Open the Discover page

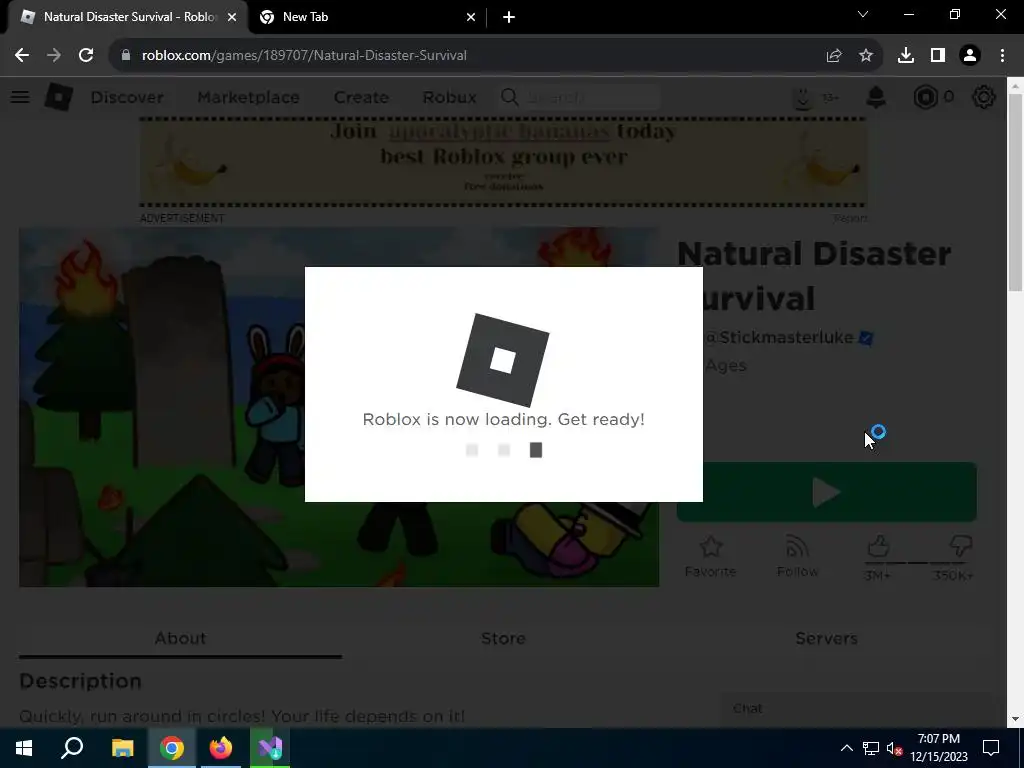[127, 97]
